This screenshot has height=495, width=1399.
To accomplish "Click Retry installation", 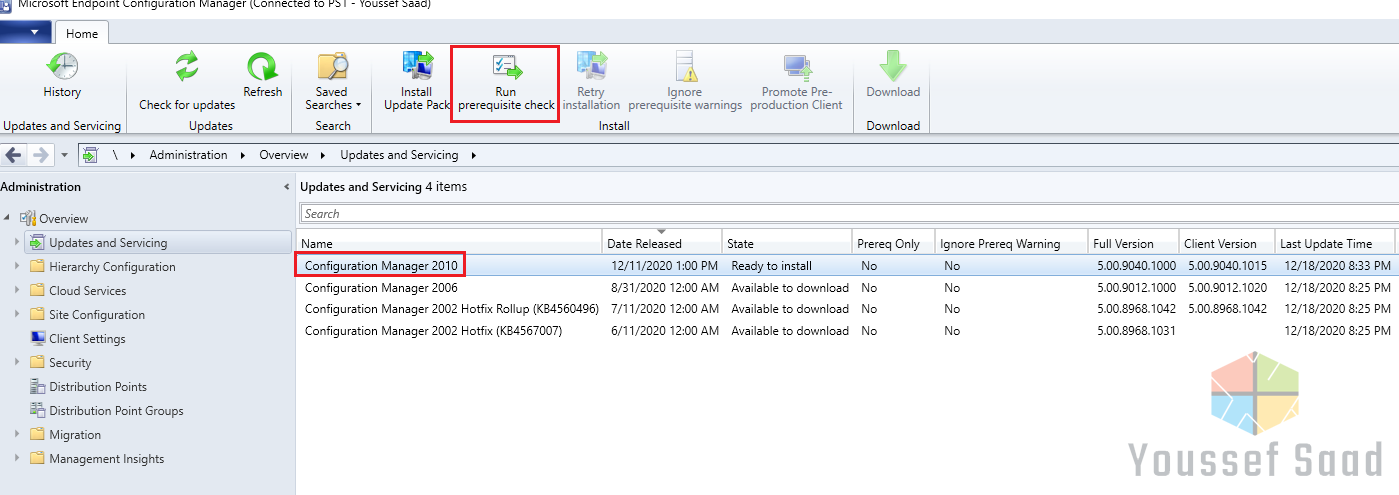I will pos(591,82).
